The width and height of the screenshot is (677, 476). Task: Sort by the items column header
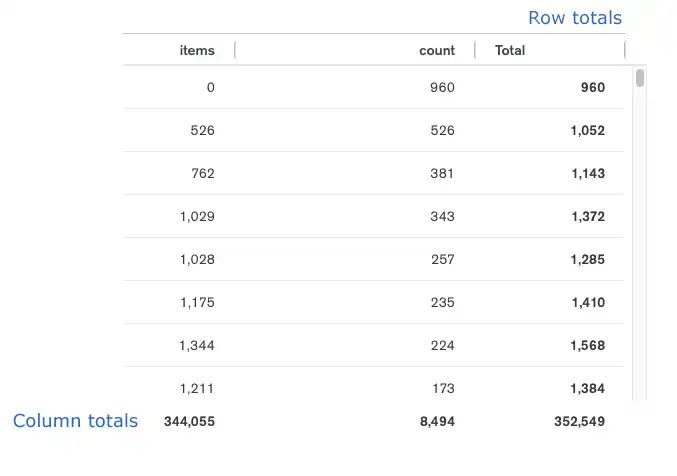click(197, 50)
